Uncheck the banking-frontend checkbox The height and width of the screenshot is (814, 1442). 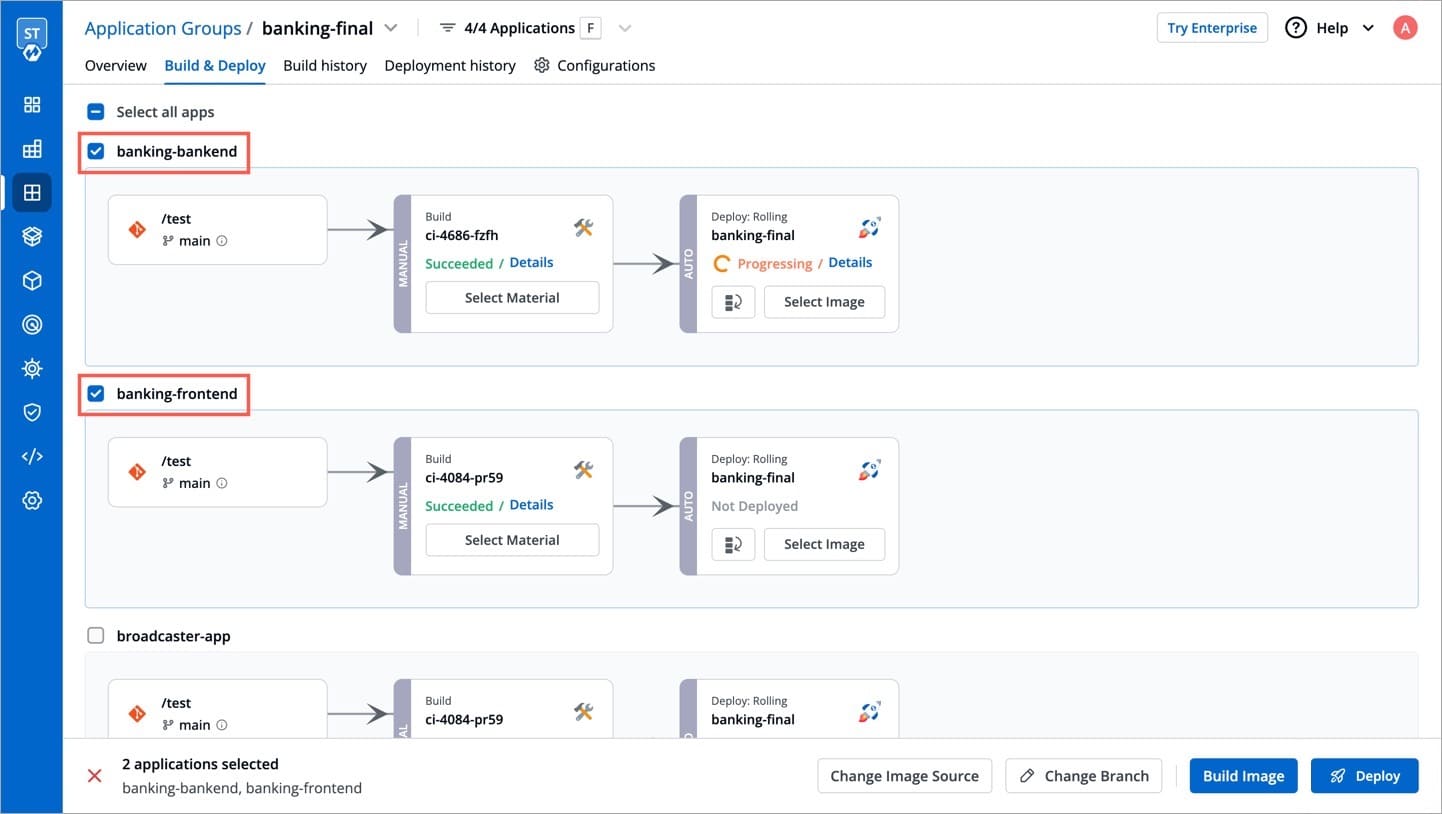tap(96, 394)
